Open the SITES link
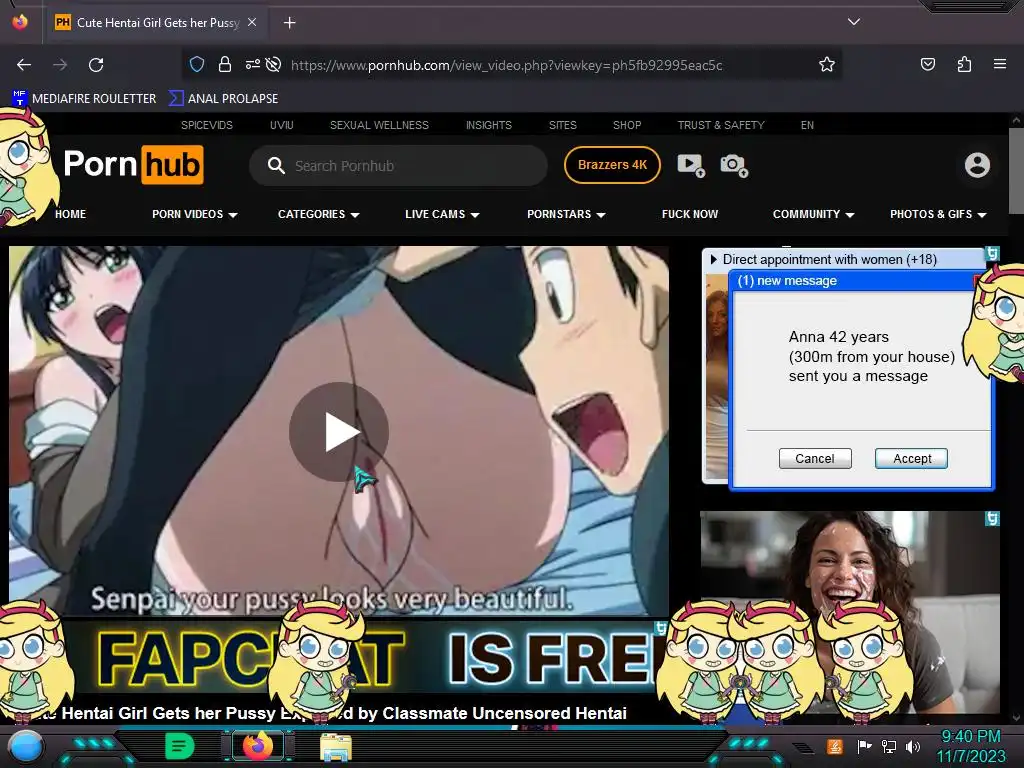 563,125
